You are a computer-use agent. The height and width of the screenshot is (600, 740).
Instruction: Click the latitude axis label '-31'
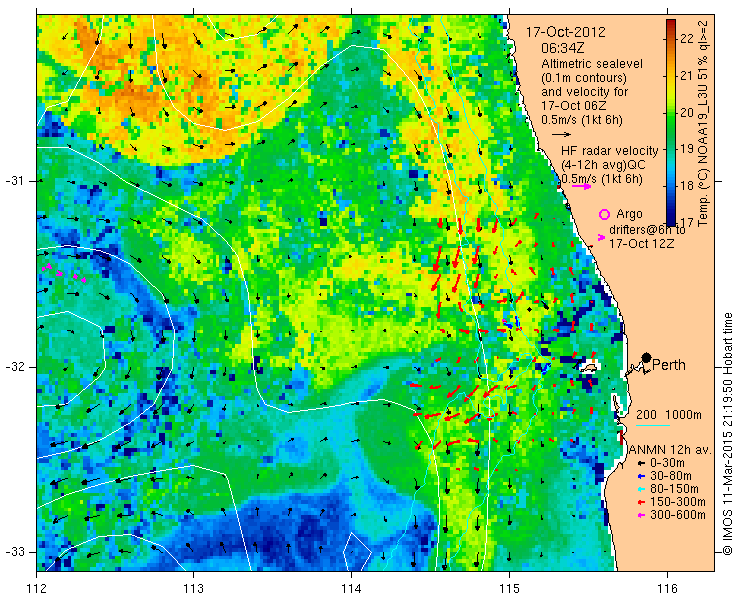coord(15,181)
